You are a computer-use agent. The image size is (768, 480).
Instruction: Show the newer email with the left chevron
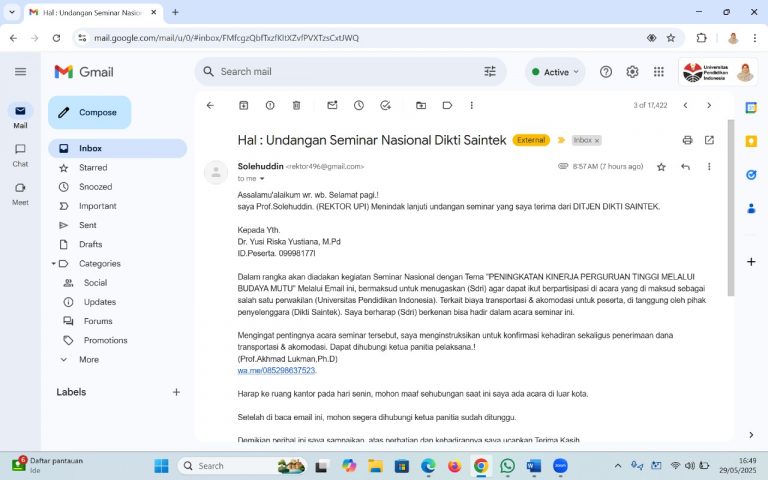pyautogui.click(x=685, y=105)
